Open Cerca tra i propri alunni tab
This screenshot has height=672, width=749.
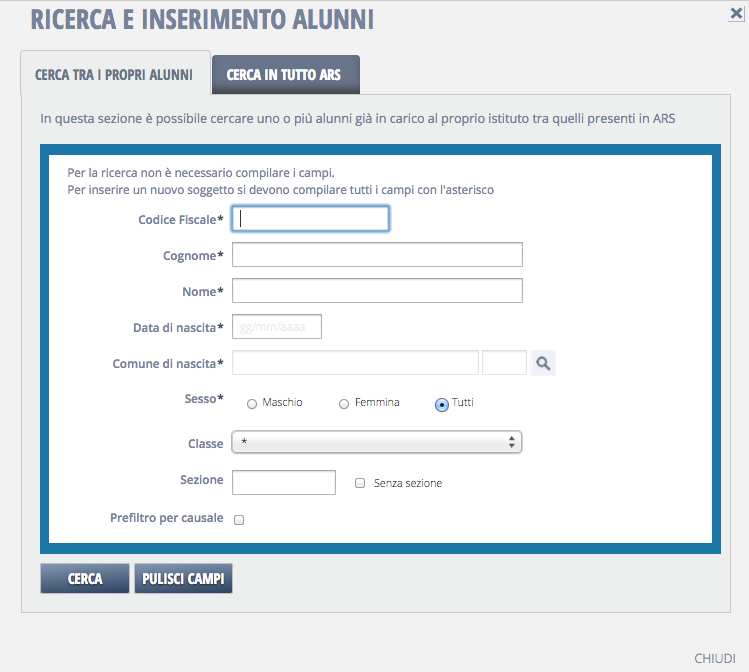click(114, 75)
